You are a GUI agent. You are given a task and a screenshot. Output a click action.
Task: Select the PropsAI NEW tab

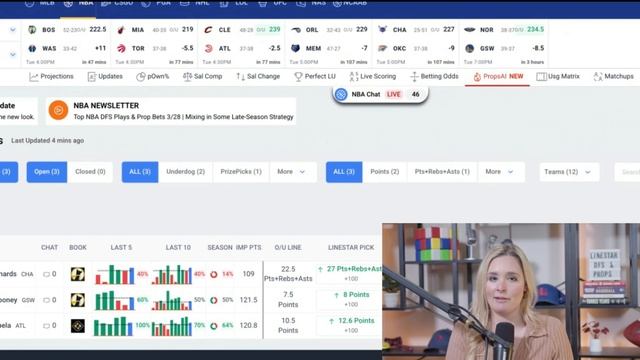[x=498, y=76]
